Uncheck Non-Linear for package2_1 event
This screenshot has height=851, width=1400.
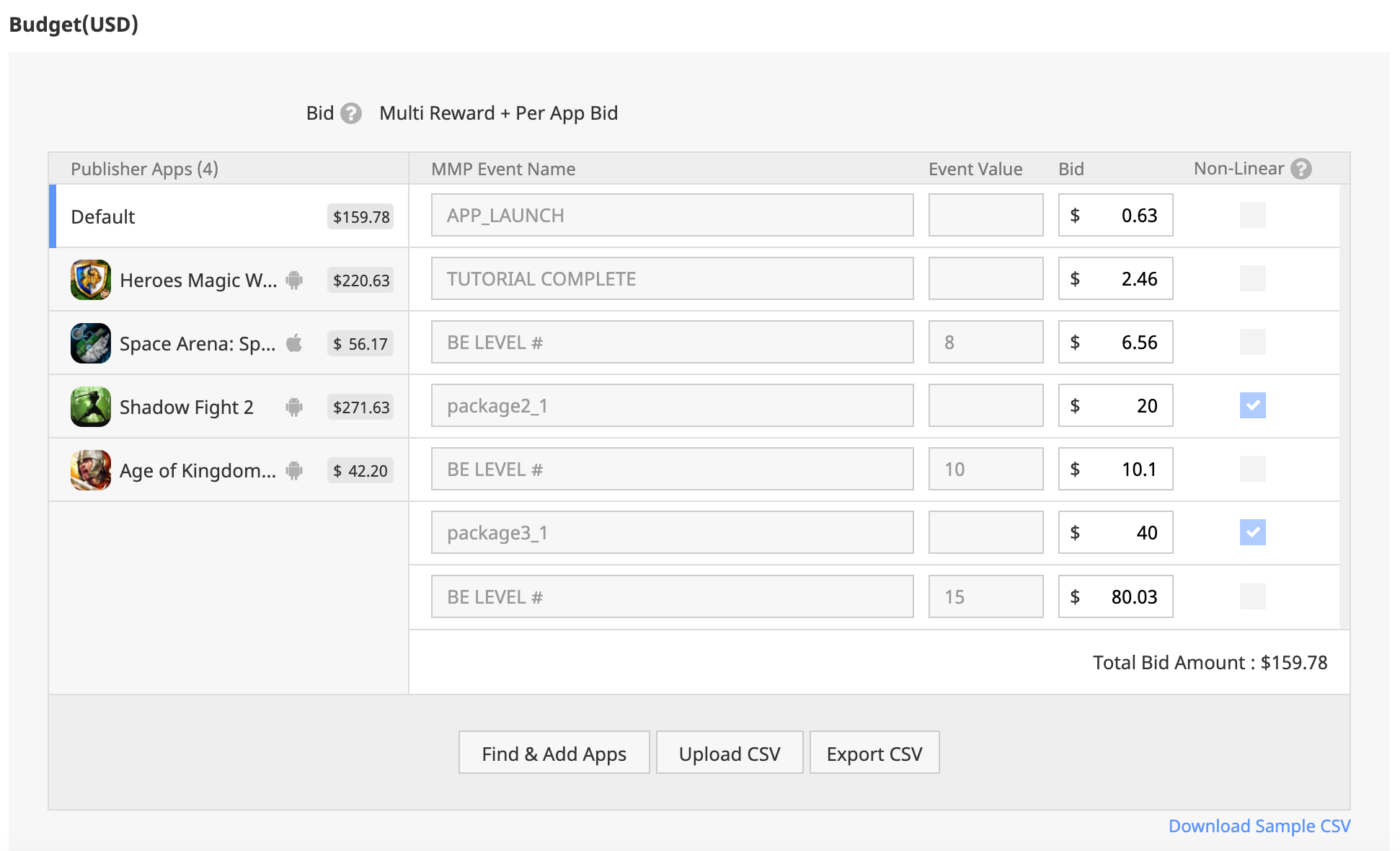(x=1252, y=405)
